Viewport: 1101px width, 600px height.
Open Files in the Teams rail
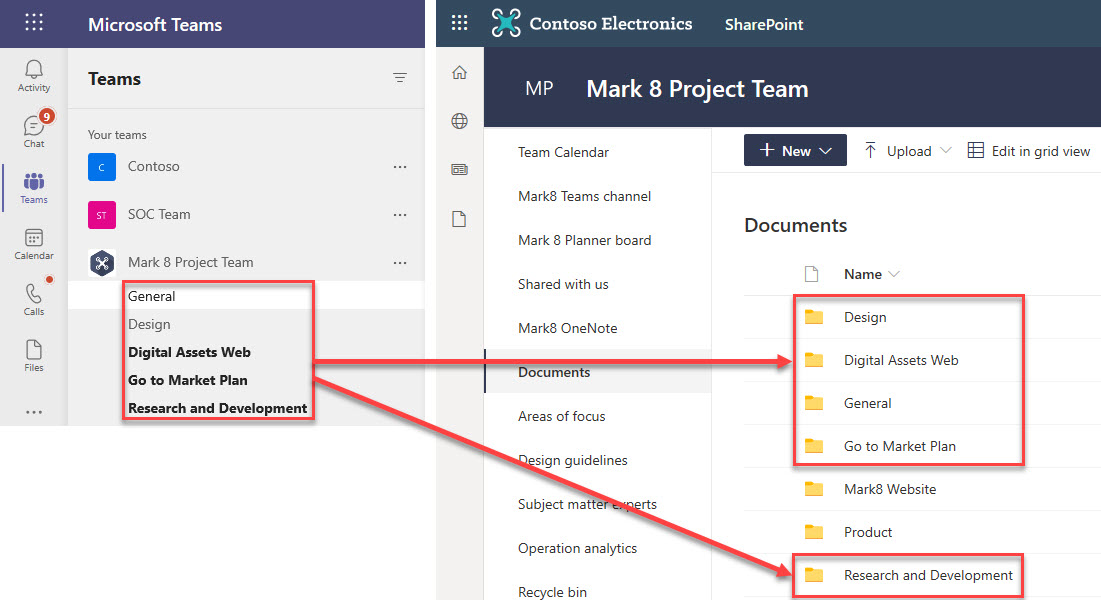coord(34,356)
